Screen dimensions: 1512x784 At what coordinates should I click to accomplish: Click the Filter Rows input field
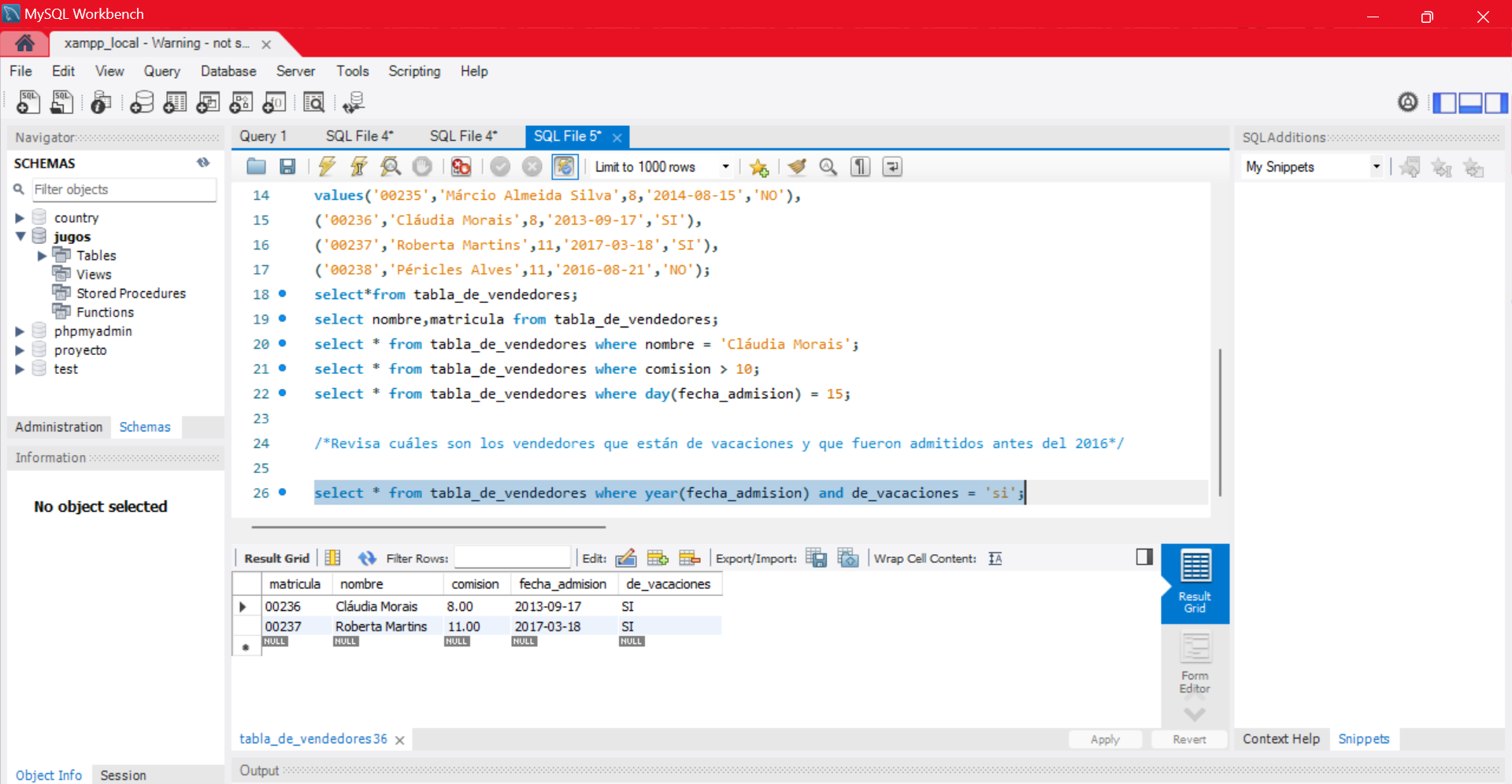[513, 557]
